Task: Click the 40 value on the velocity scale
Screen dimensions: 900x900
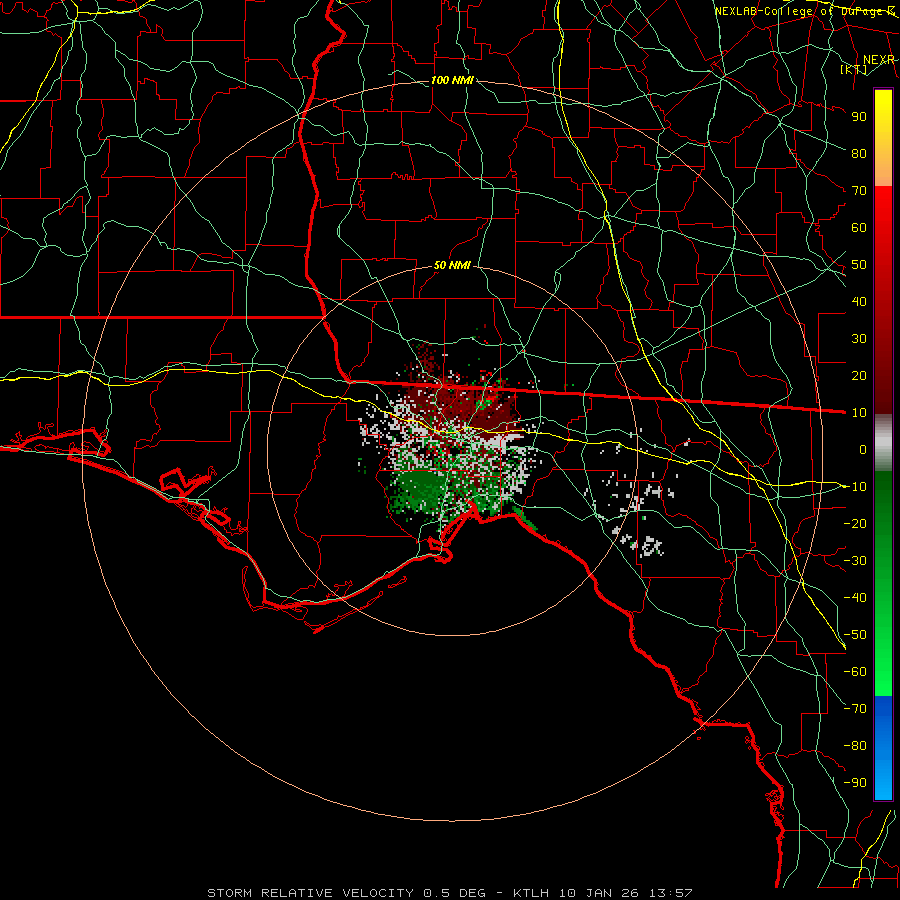Action: coord(859,301)
